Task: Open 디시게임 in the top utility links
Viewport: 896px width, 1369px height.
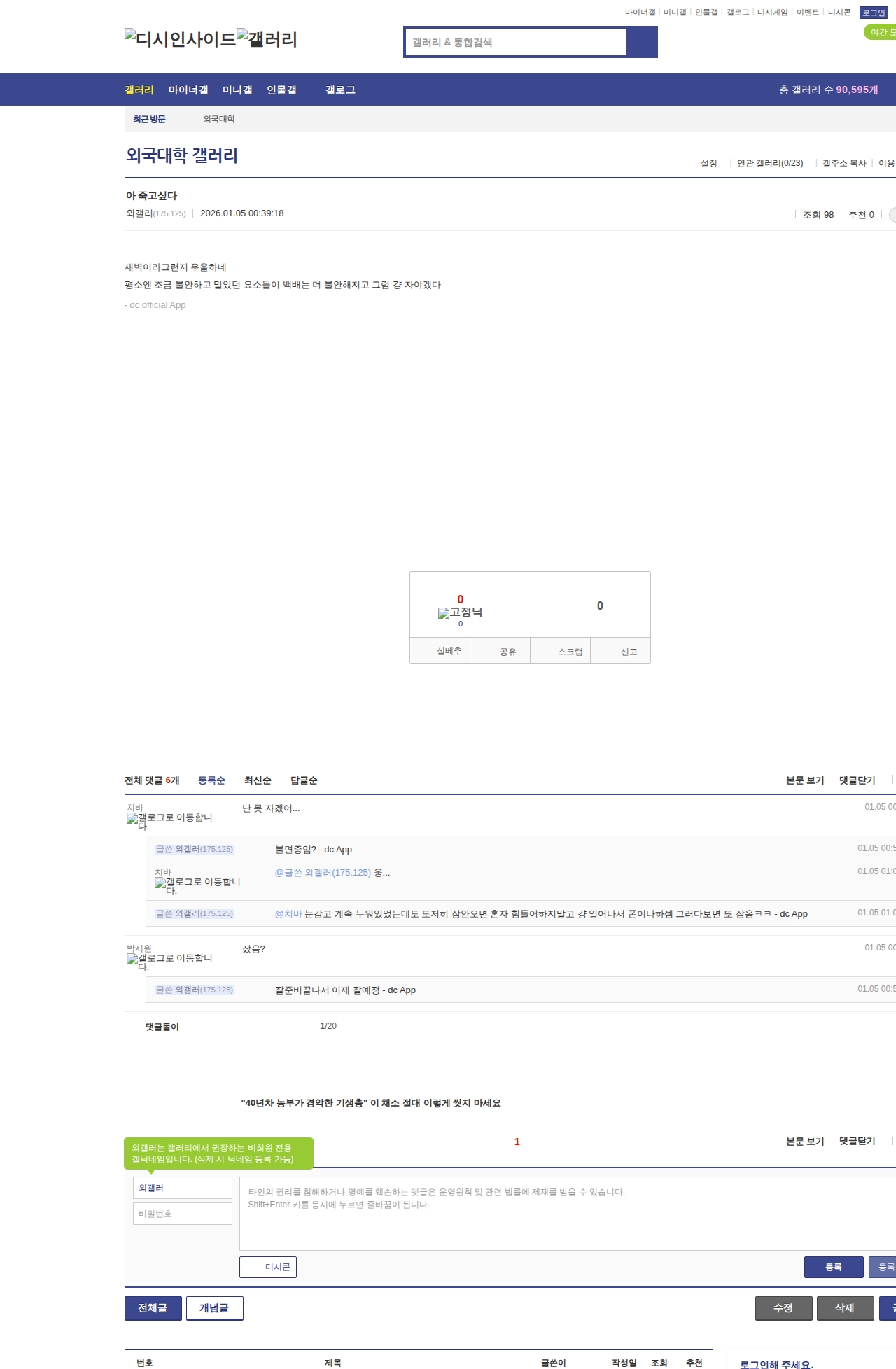Action: point(773,13)
